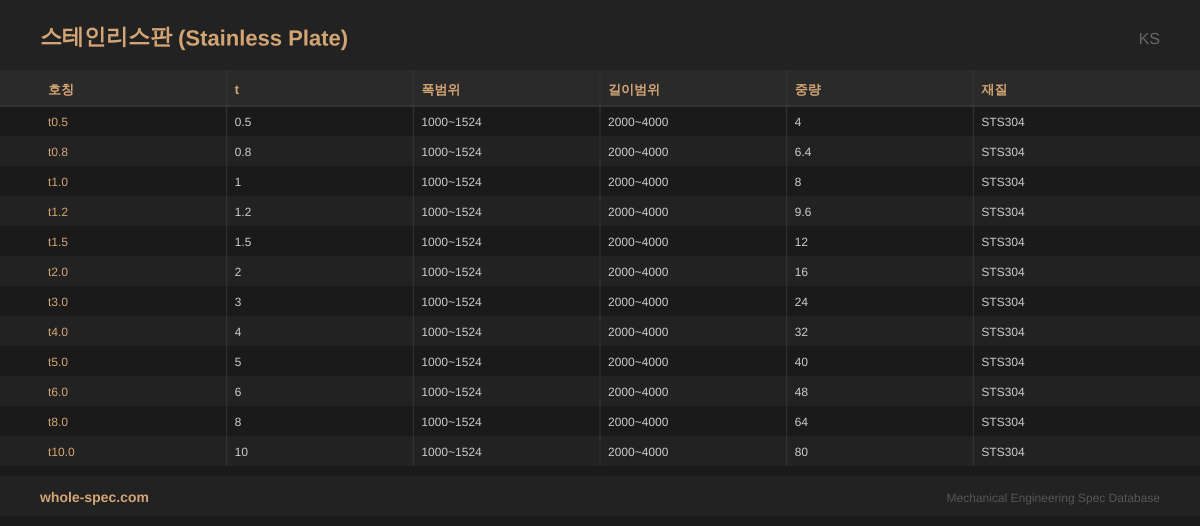Click the t thickness column header
This screenshot has width=1200, height=526.
click(237, 89)
